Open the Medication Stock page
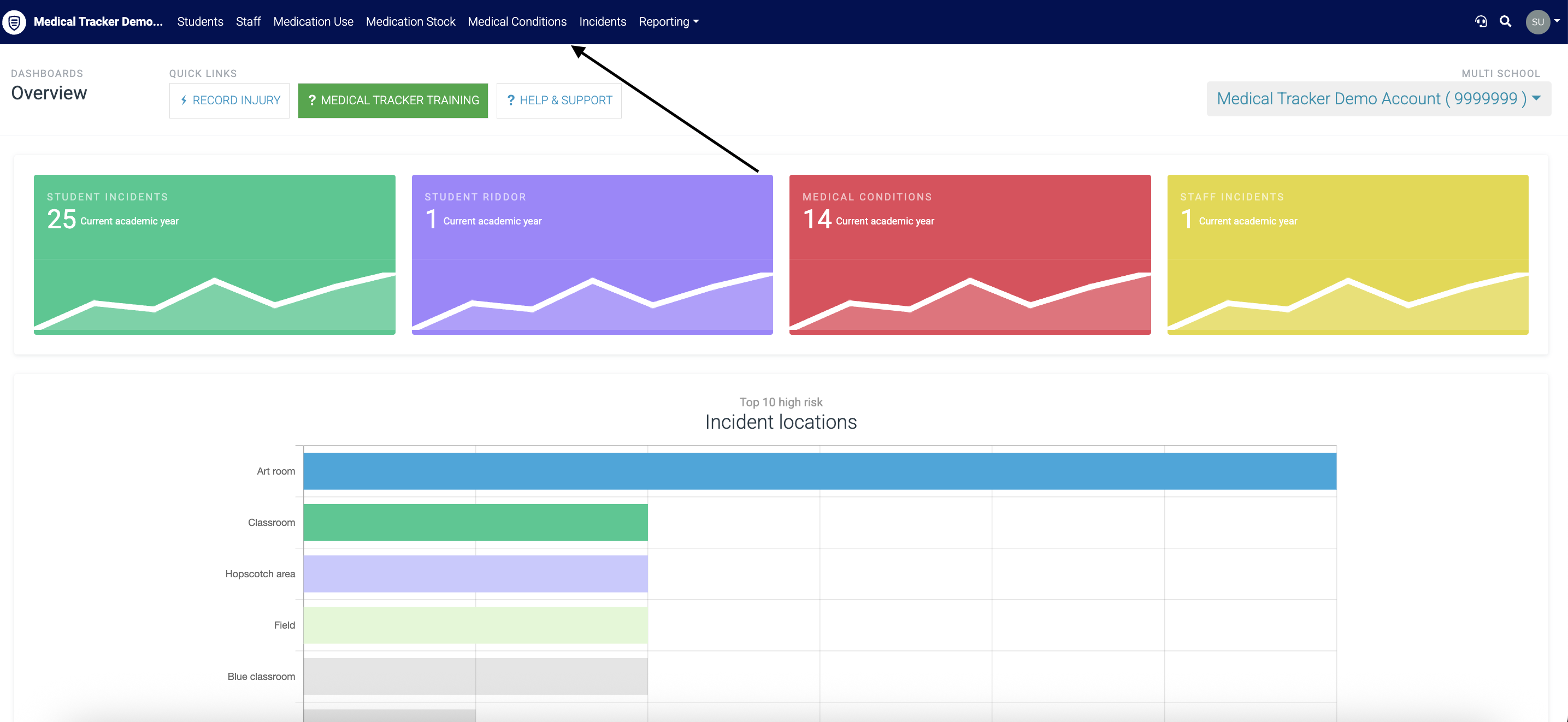 410,22
